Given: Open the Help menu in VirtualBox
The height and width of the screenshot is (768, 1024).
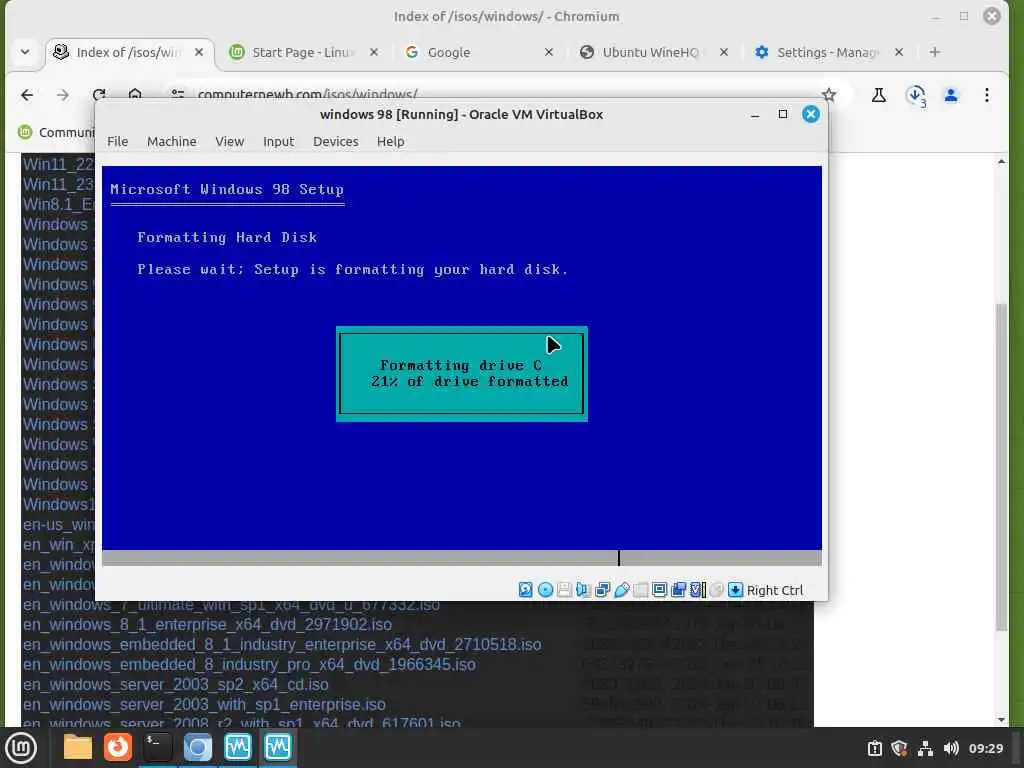Looking at the screenshot, I should click(391, 142).
